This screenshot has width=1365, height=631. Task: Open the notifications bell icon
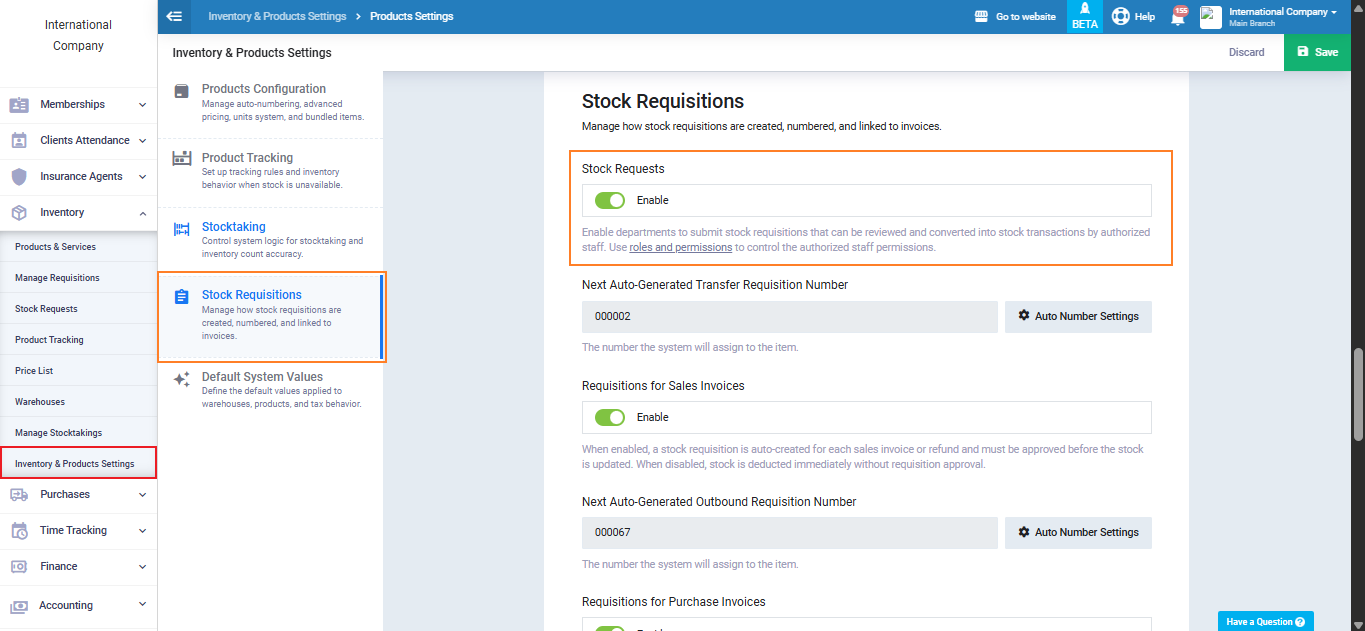coord(1177,17)
